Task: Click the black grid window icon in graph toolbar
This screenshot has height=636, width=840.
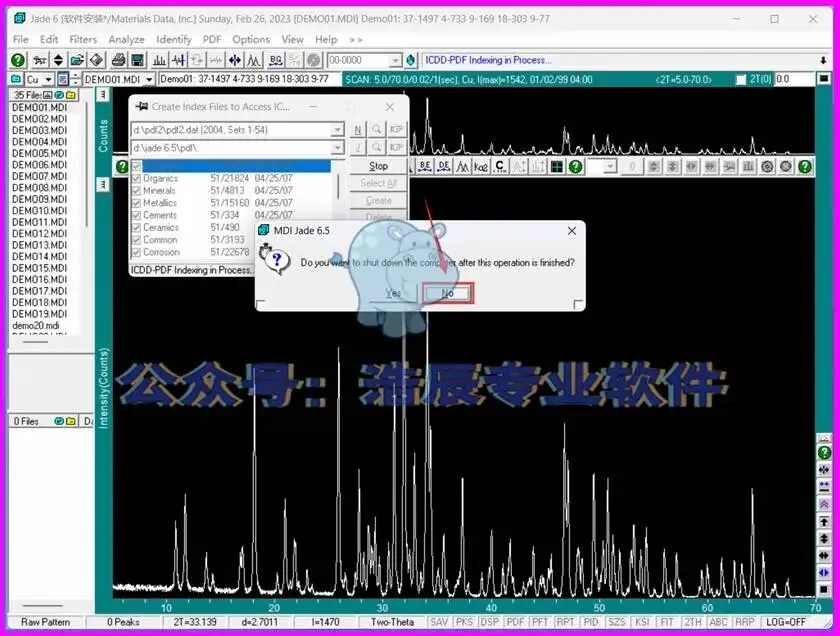Action: coord(557,167)
